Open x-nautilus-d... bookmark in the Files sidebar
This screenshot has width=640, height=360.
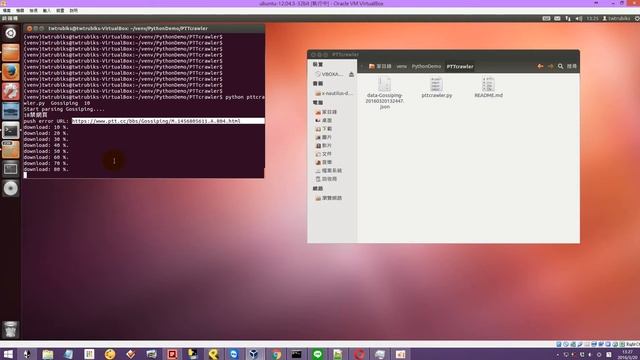coord(333,93)
